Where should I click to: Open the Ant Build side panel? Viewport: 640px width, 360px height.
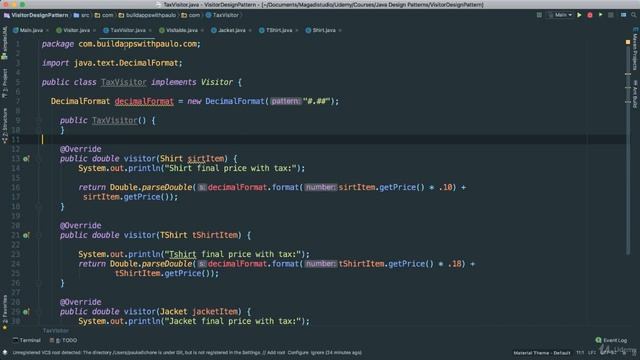(x=635, y=94)
